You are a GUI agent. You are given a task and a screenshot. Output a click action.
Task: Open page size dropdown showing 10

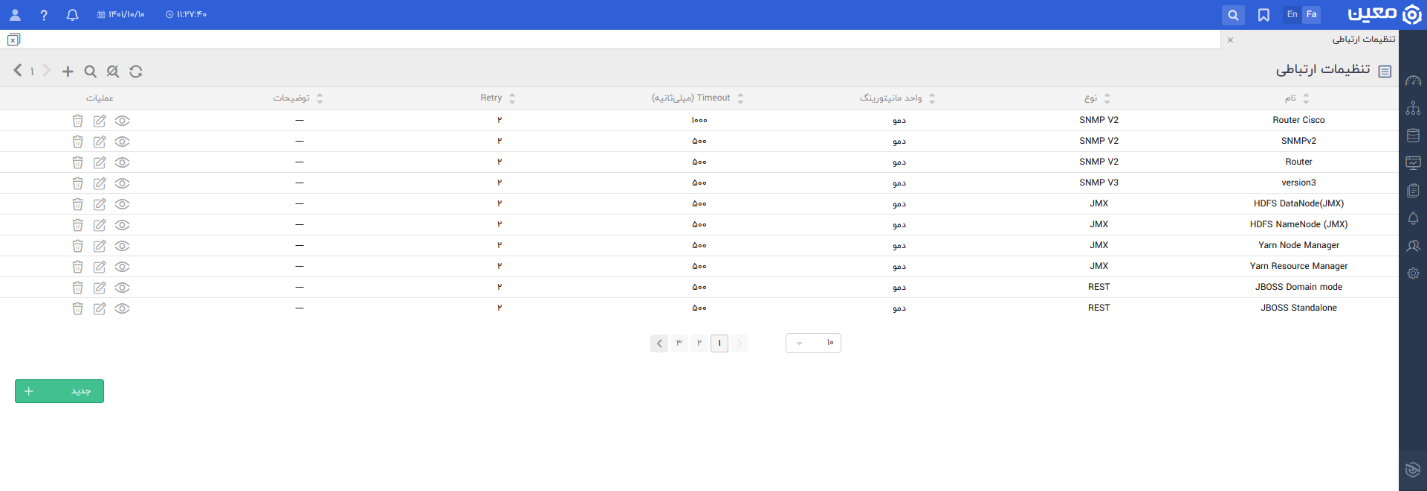point(813,343)
